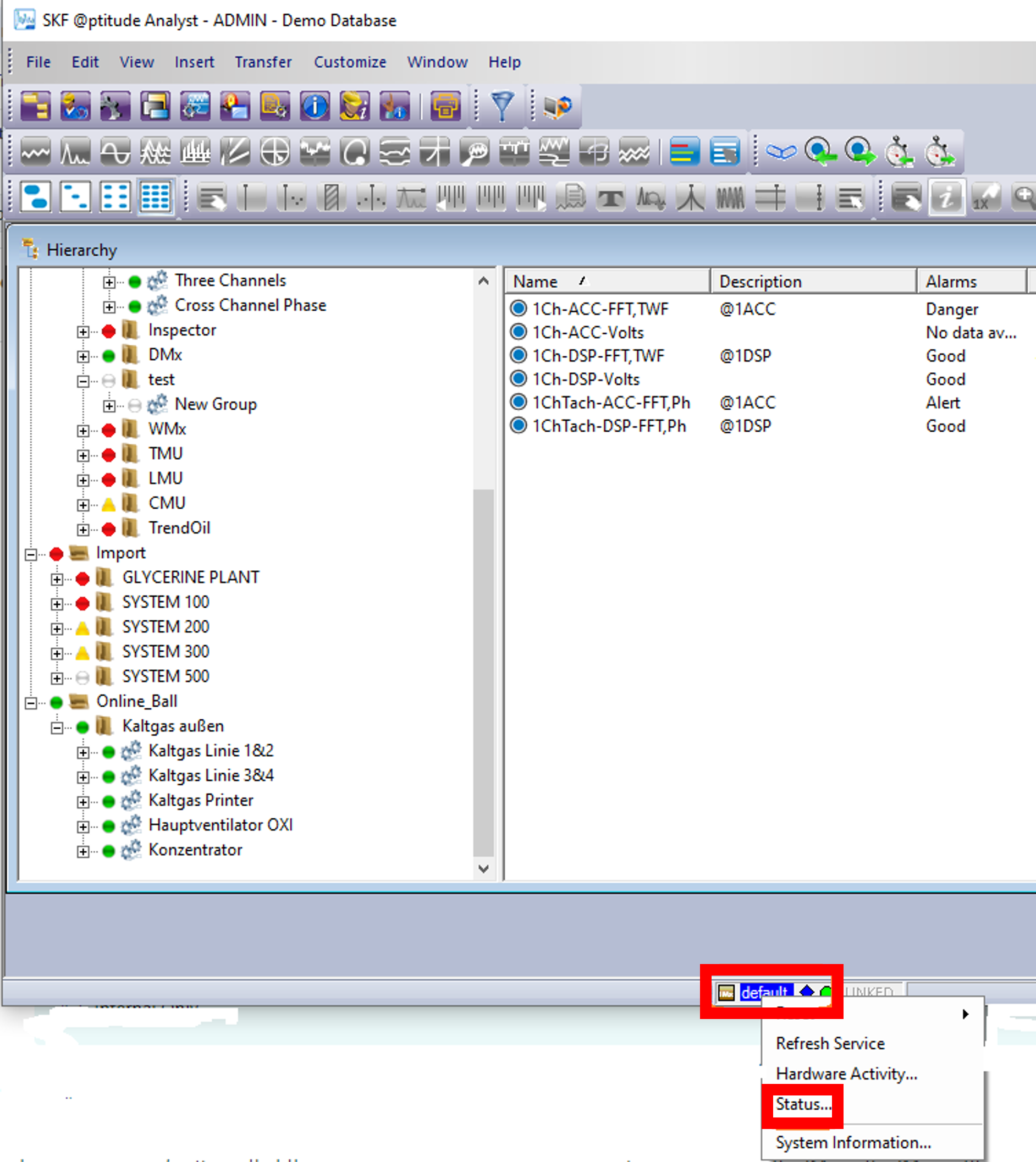
Task: Switch to details grid view mode
Action: click(155, 198)
